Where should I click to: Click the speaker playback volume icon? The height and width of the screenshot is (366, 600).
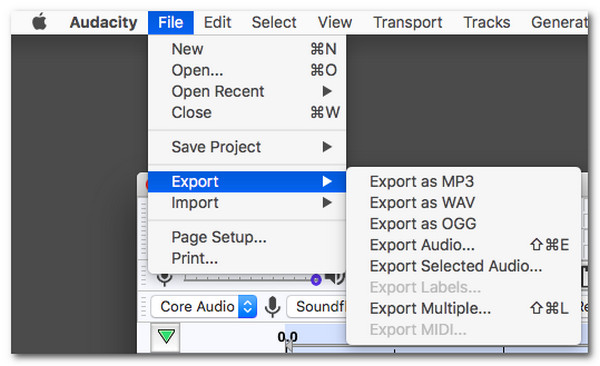coord(334,278)
